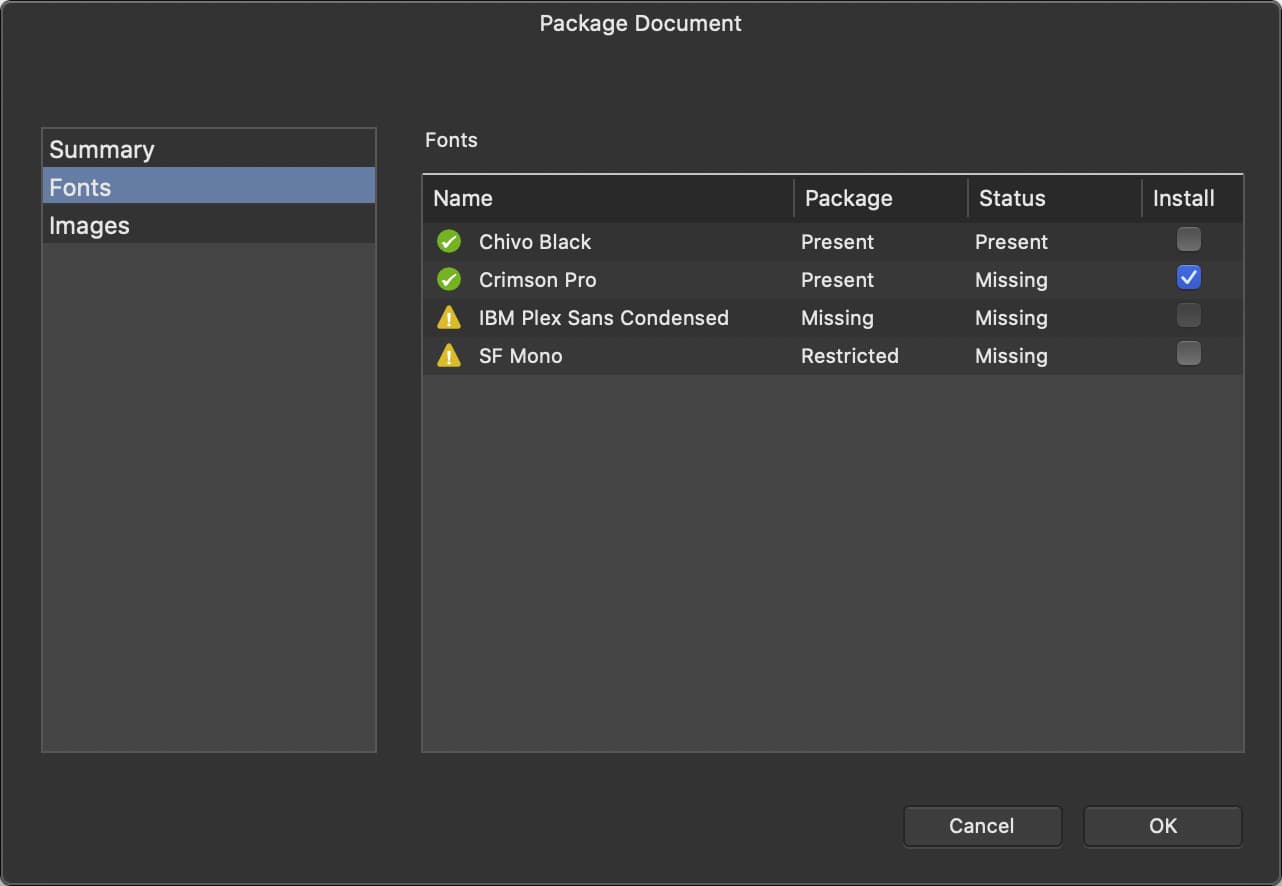Select the IBM Plex Sans Condensed font name

click(604, 318)
